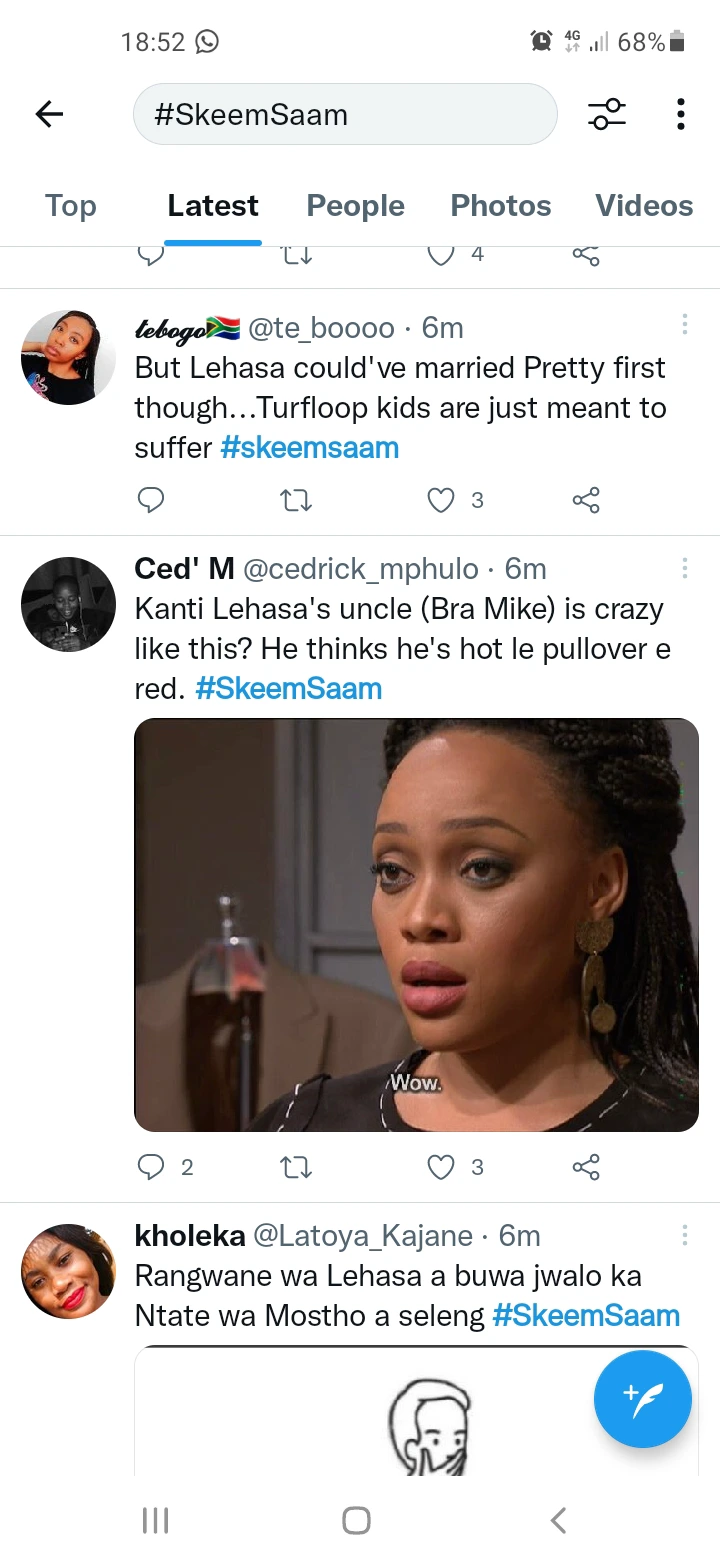Retweet cedrick_mphulo's Bra Mike tweet
720x1560 pixels.
click(296, 1166)
